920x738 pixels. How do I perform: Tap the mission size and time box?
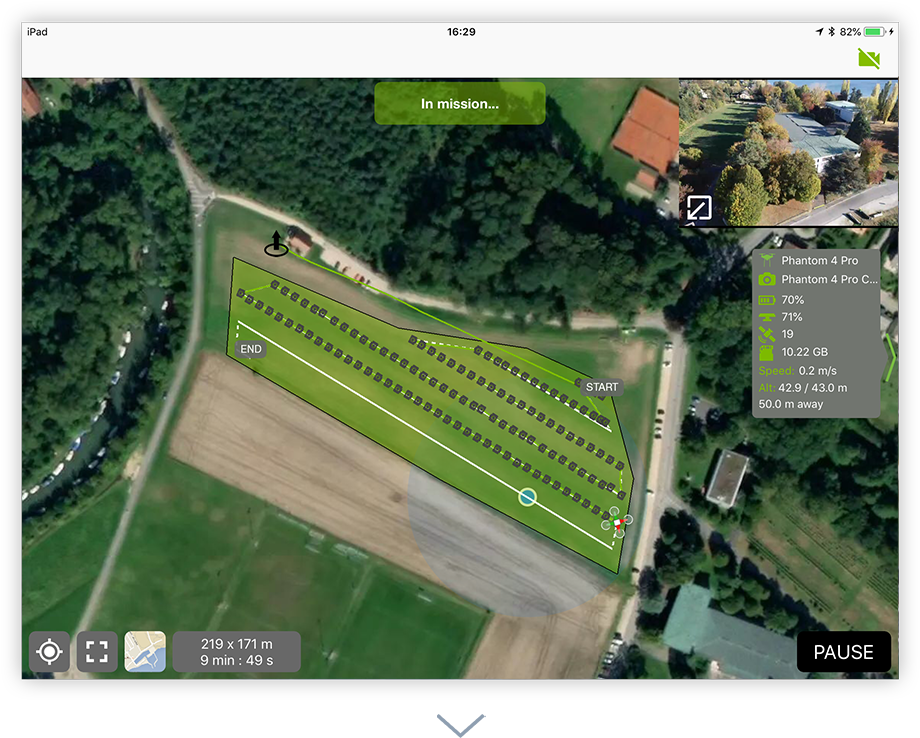237,652
